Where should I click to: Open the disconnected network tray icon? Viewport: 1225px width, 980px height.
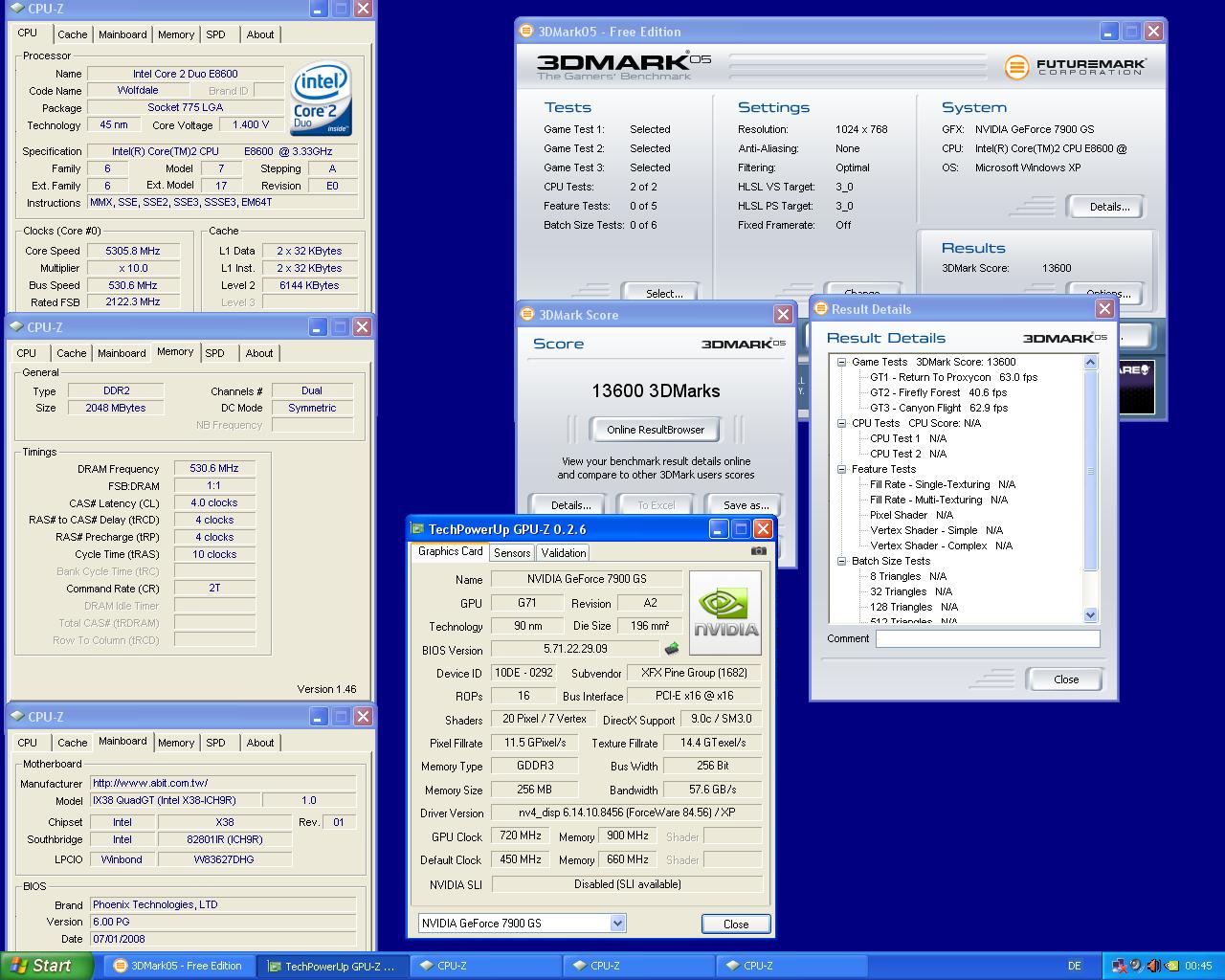(x=1119, y=966)
